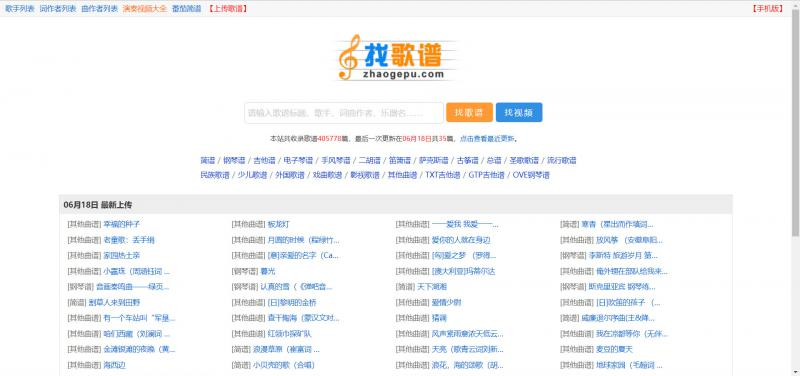Open the 流行歌谱 category link
Image resolution: width=800 pixels, height=376 pixels.
coord(561,160)
